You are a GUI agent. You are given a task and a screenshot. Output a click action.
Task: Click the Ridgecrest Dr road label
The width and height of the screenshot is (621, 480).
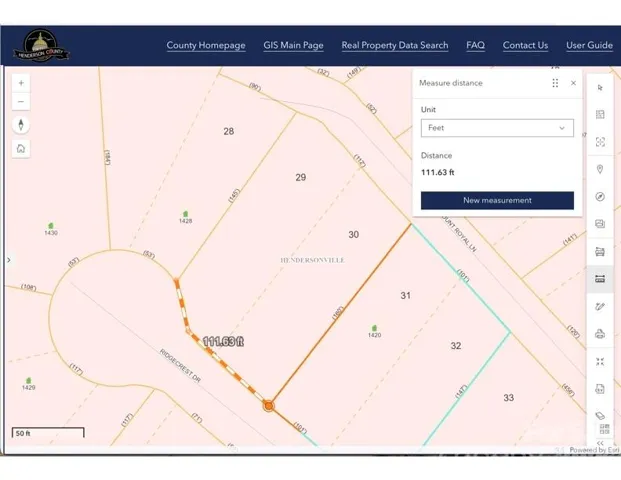(x=180, y=366)
